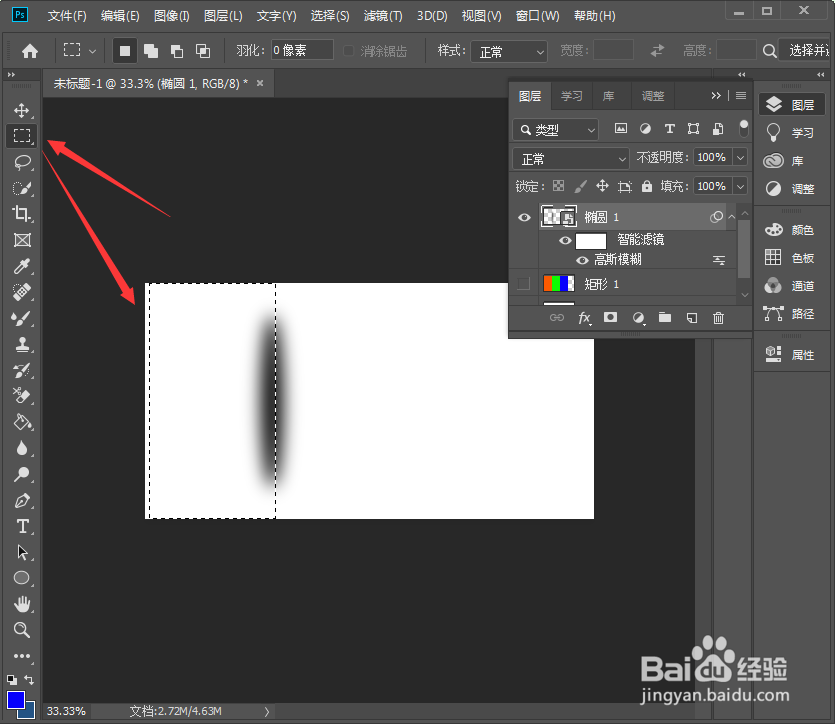Image resolution: width=835 pixels, height=724 pixels.
Task: Open the layer blend mode dropdown
Action: 571,159
